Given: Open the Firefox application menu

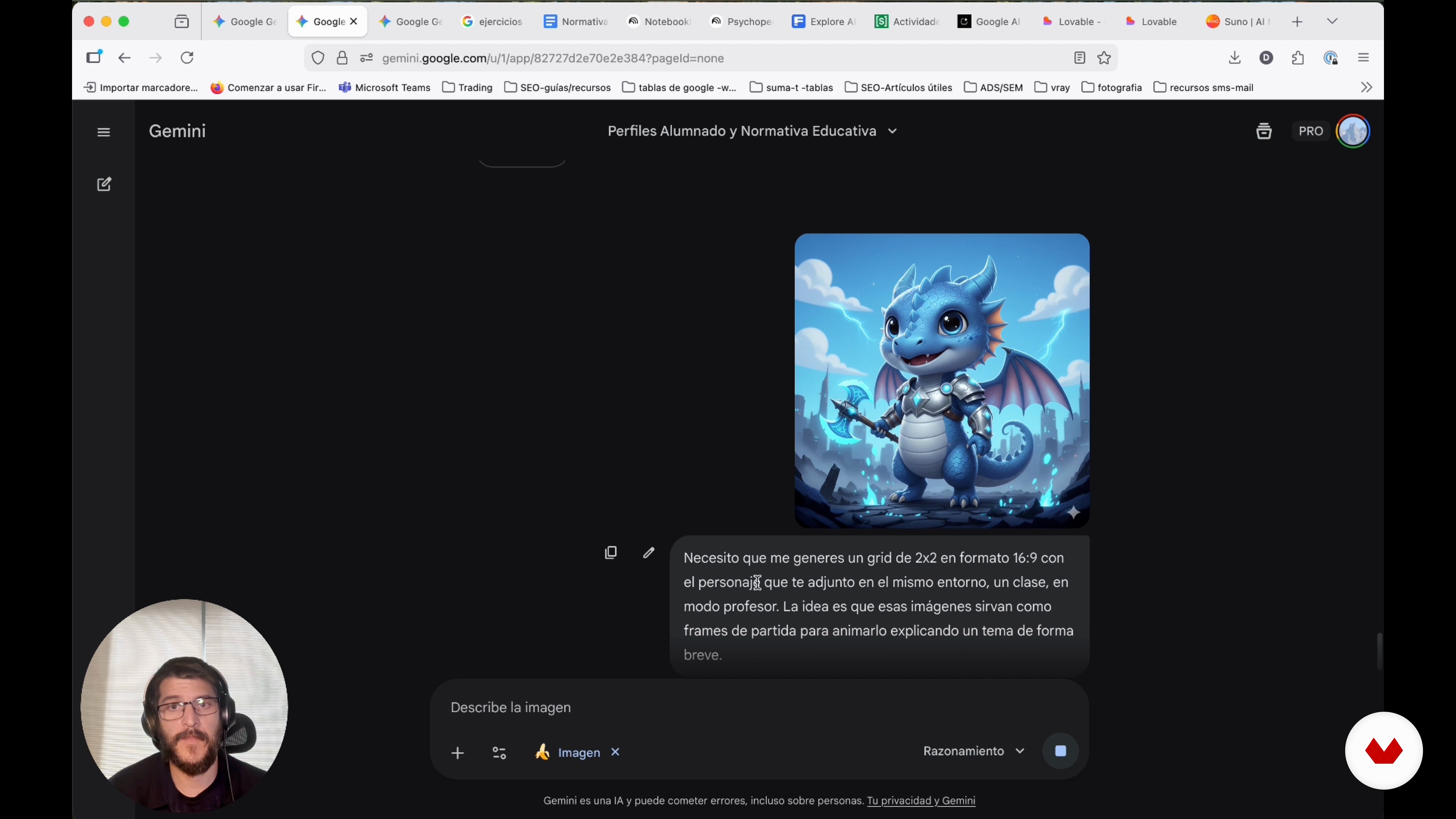Looking at the screenshot, I should coord(1363,58).
